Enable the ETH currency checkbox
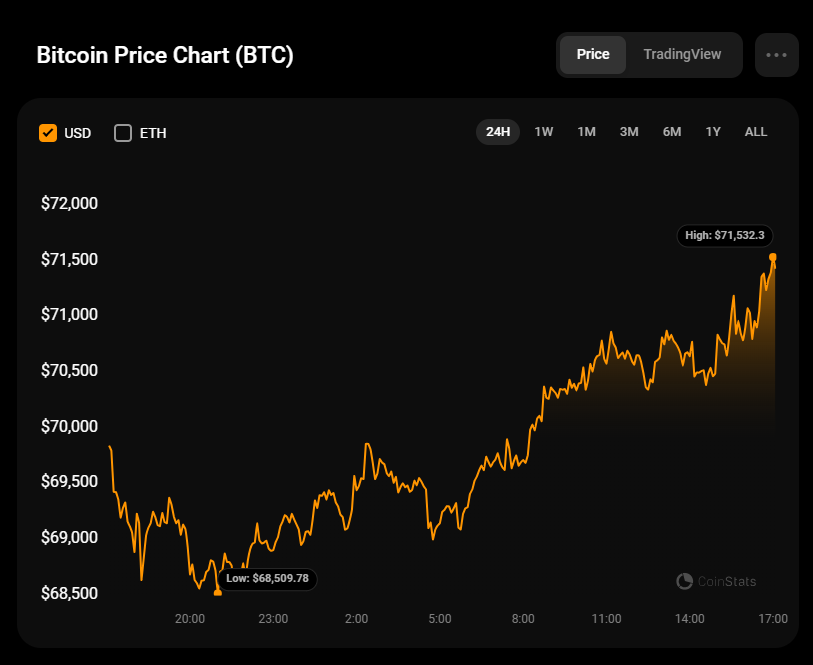Screen dimensions: 813x665 point(123,133)
